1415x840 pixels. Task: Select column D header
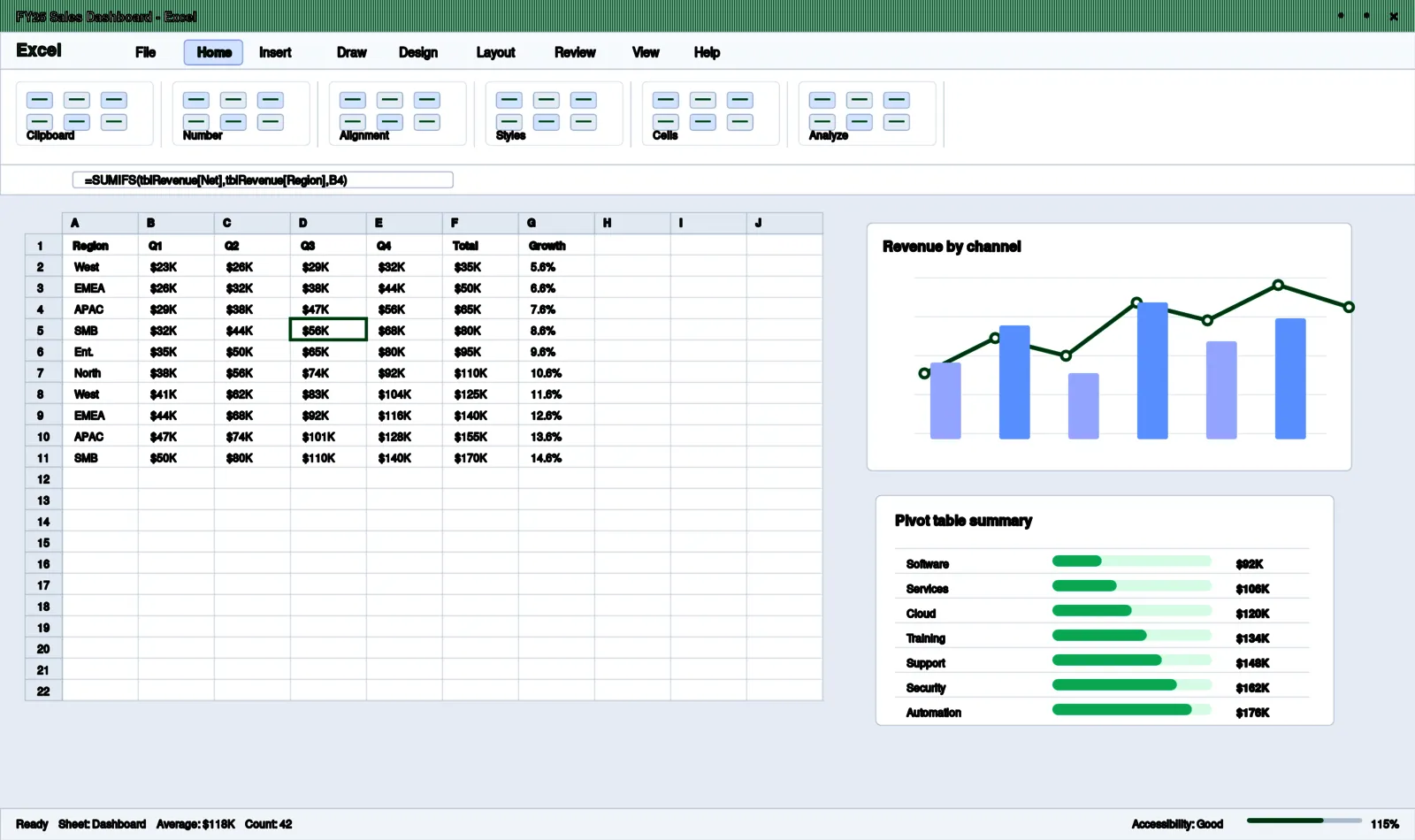click(x=328, y=223)
